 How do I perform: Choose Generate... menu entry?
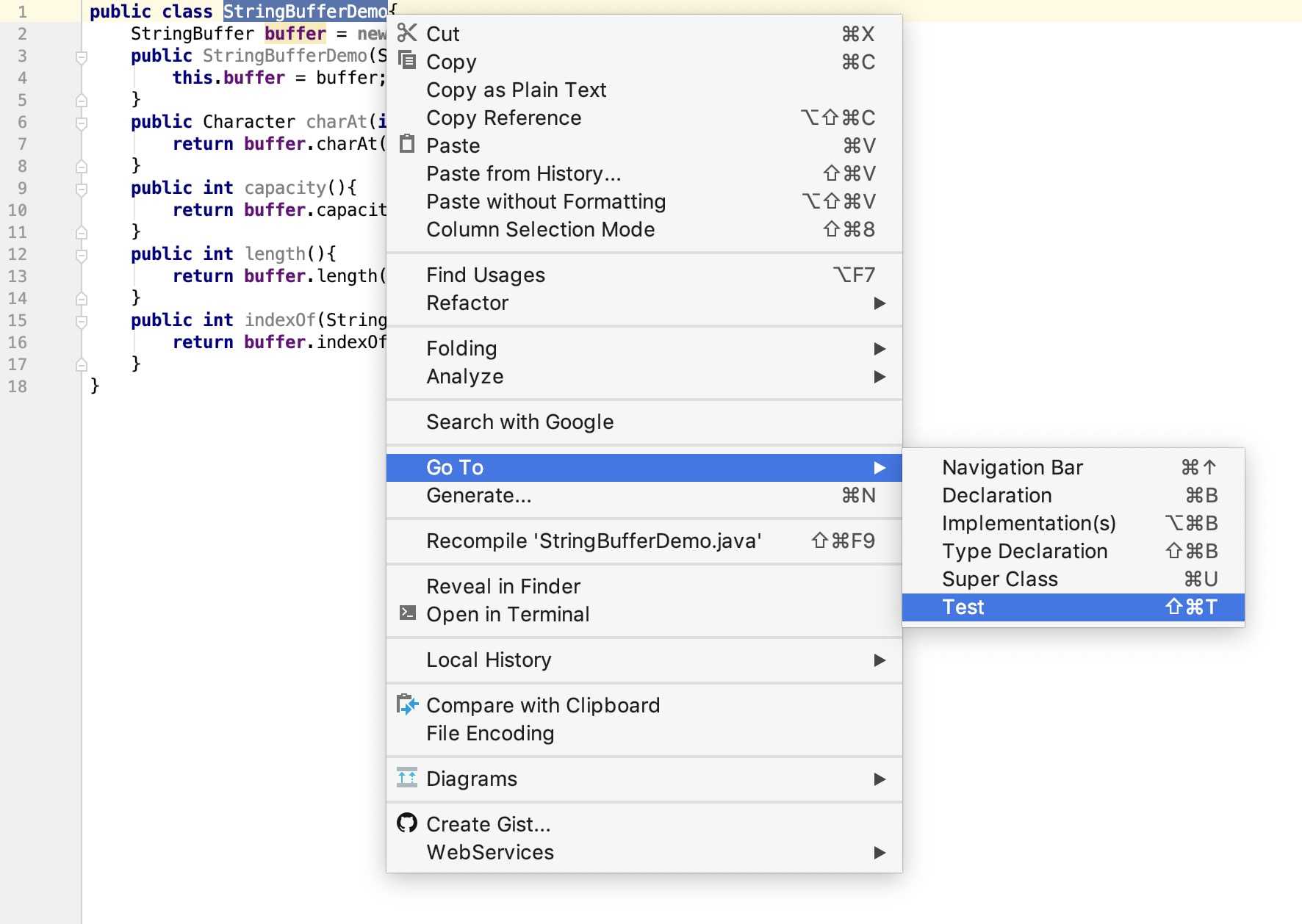(x=644, y=495)
